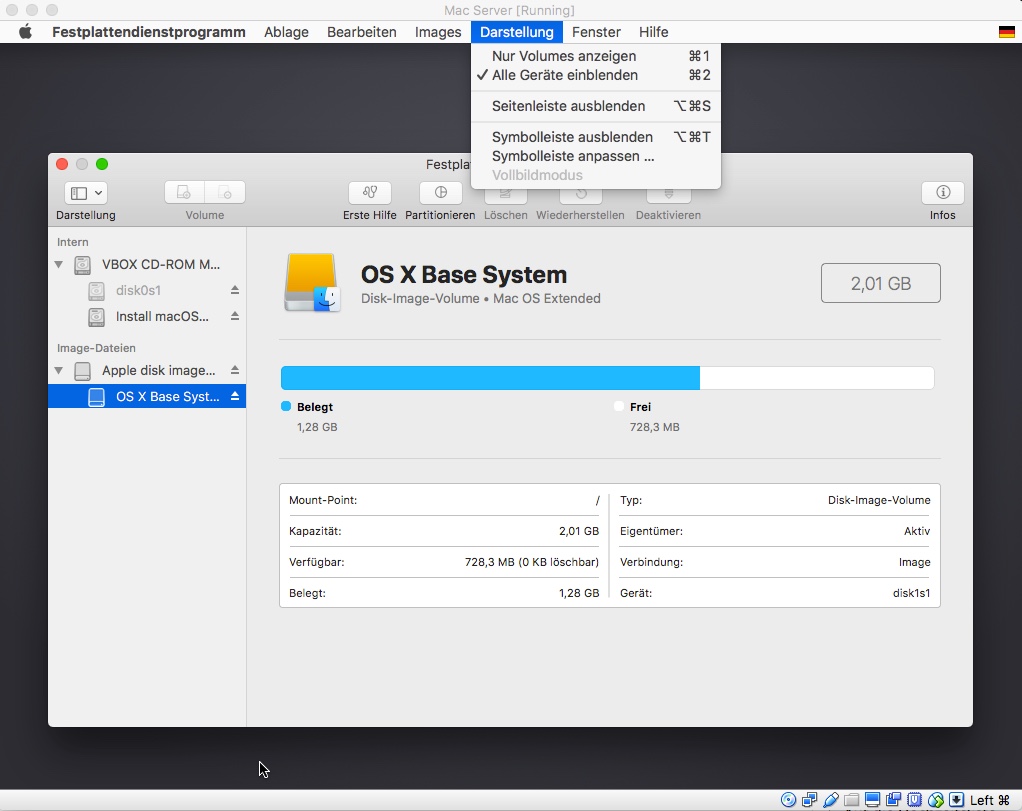Collapse the VBOX CD-ROM disclosure triangle

(59, 265)
